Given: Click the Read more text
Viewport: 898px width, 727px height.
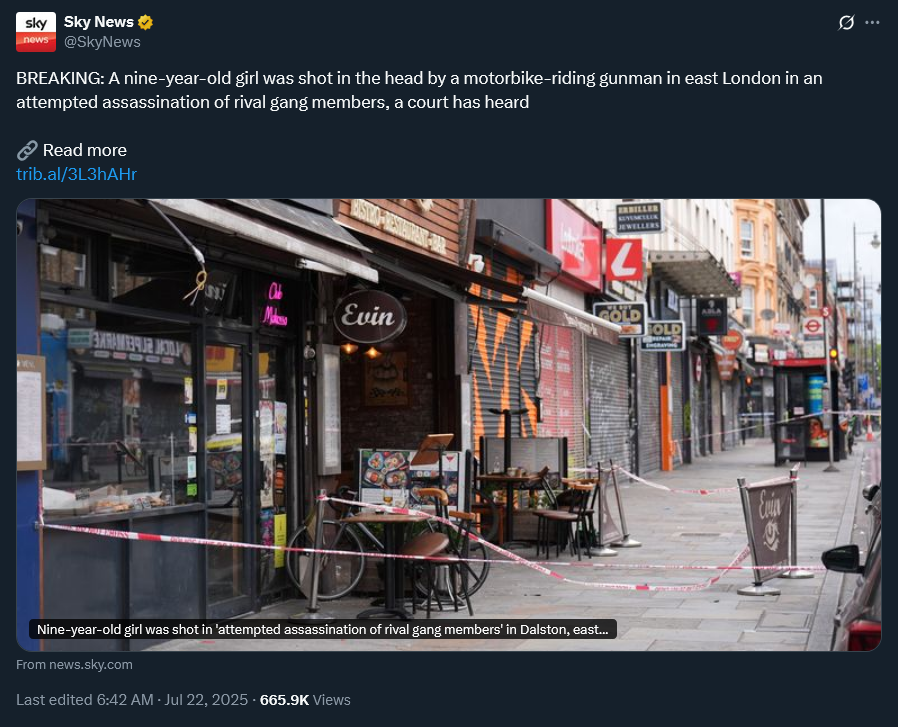Looking at the screenshot, I should pyautogui.click(x=85, y=150).
